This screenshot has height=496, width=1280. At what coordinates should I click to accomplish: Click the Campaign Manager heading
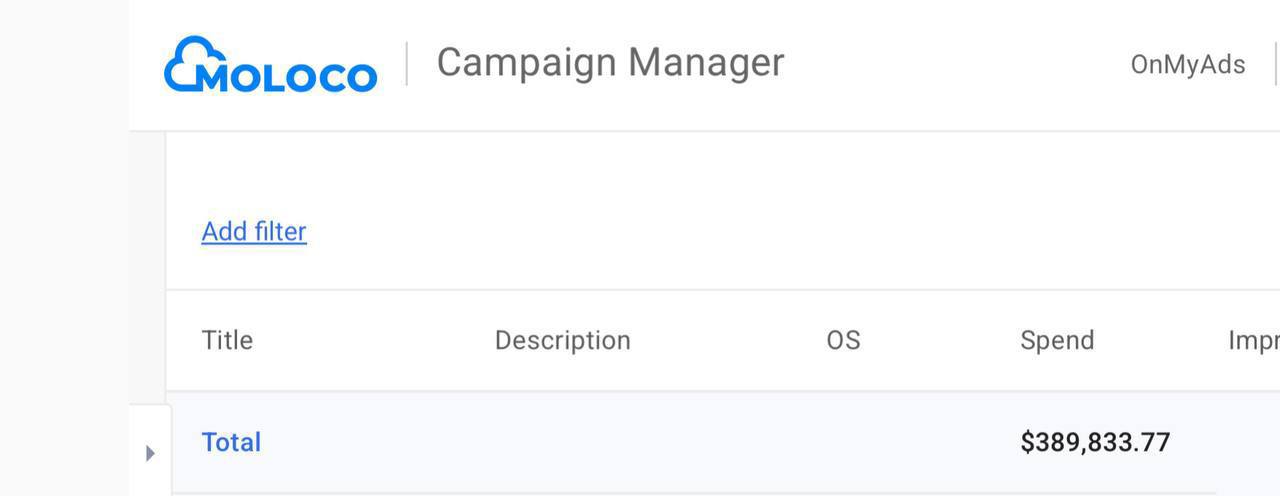tap(610, 62)
